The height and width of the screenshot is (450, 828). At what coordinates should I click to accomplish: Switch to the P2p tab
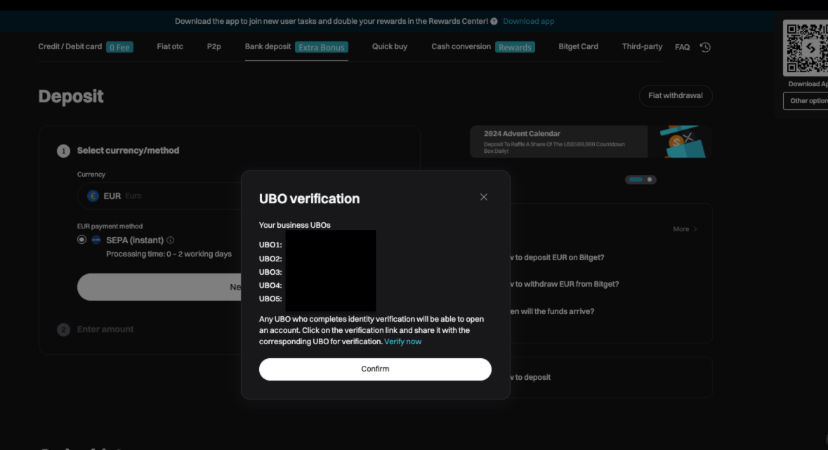[x=214, y=46]
